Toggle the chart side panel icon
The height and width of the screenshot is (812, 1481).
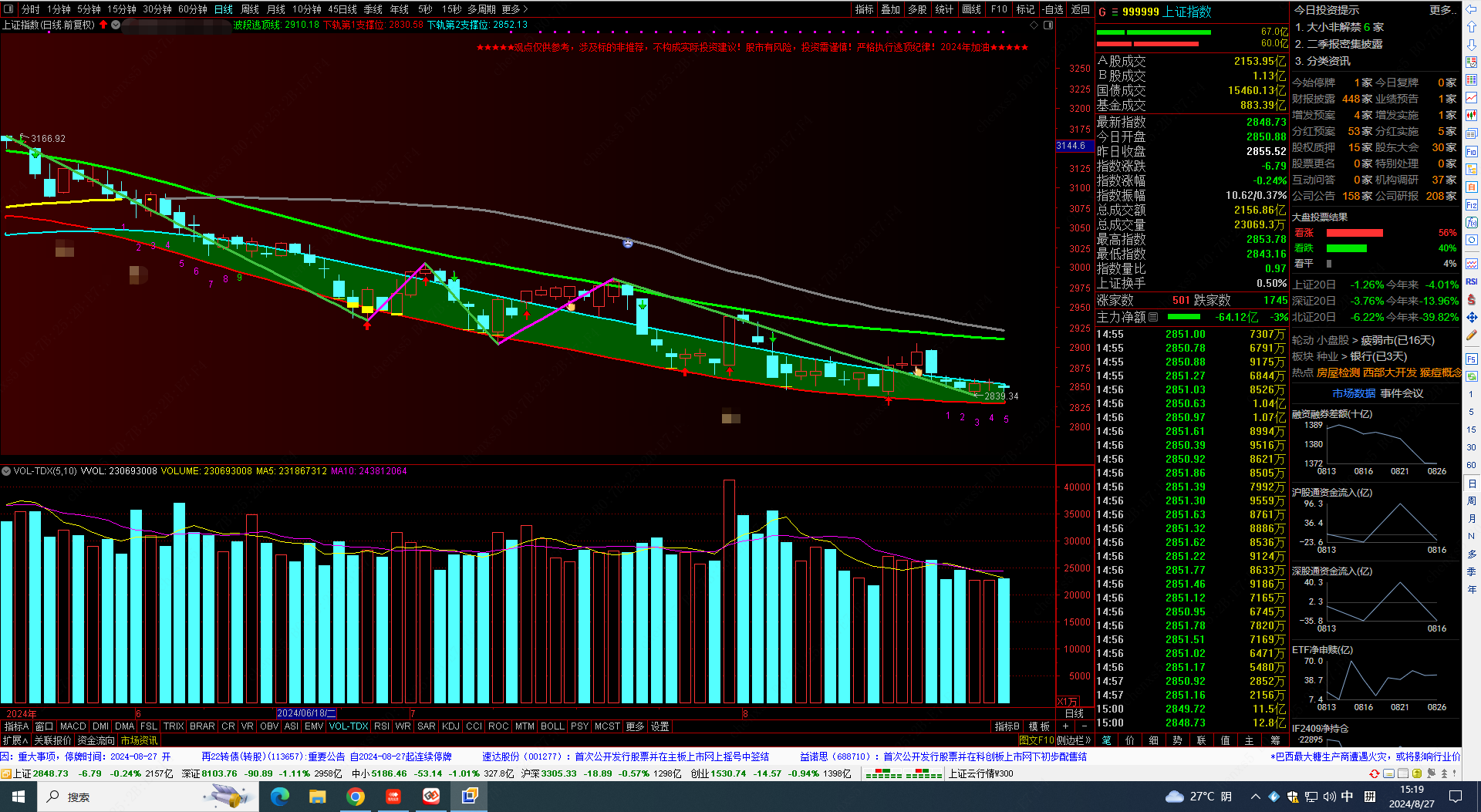[1048, 25]
